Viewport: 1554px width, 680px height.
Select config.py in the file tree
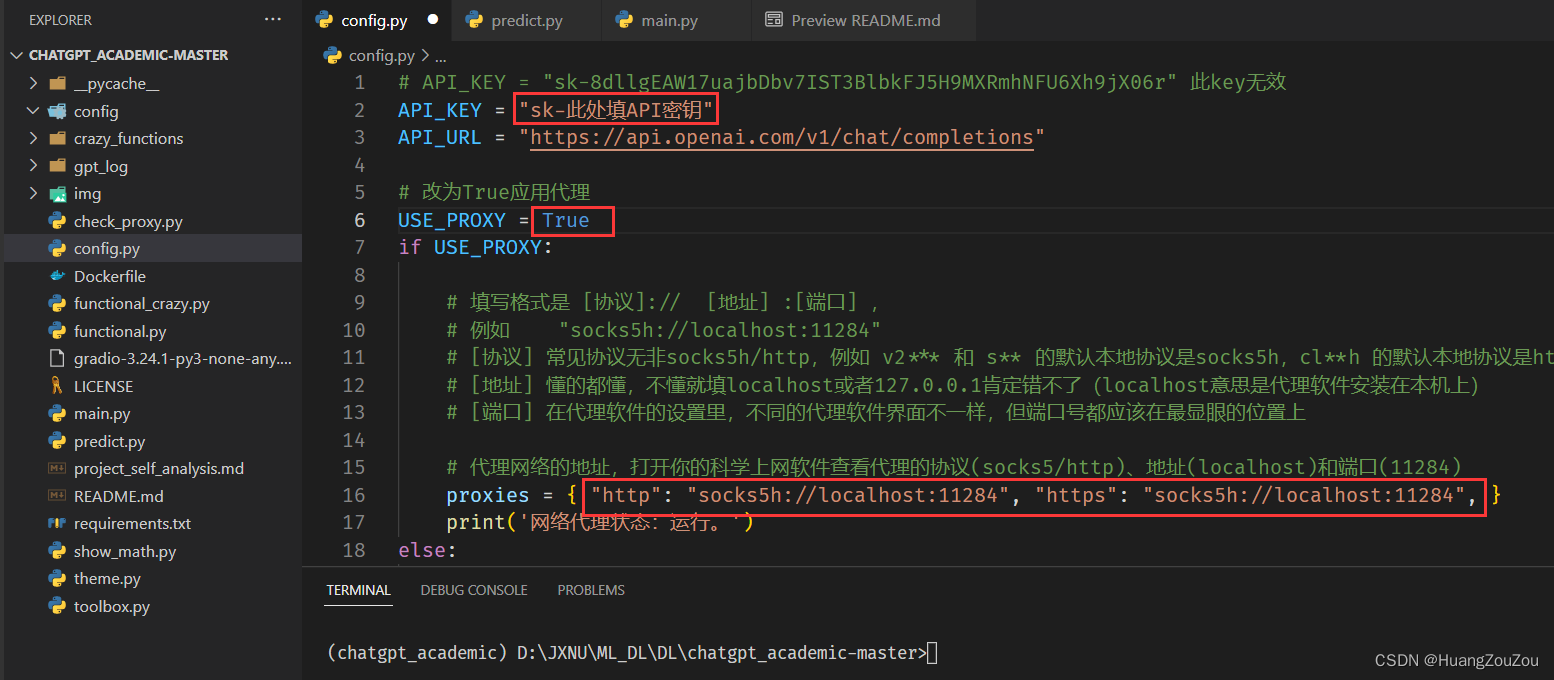click(x=153, y=249)
